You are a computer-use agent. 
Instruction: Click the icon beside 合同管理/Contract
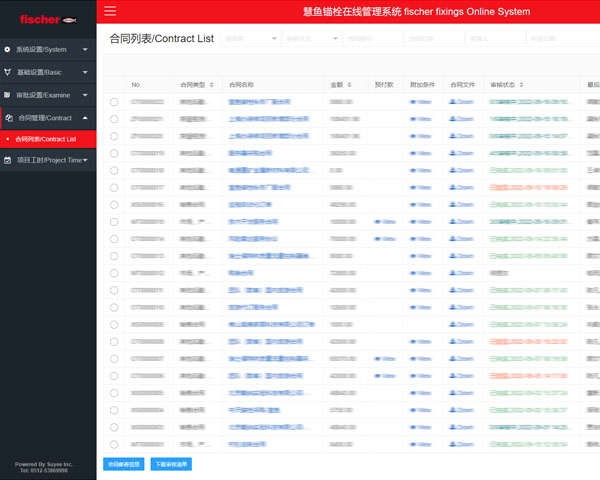(x=8, y=118)
